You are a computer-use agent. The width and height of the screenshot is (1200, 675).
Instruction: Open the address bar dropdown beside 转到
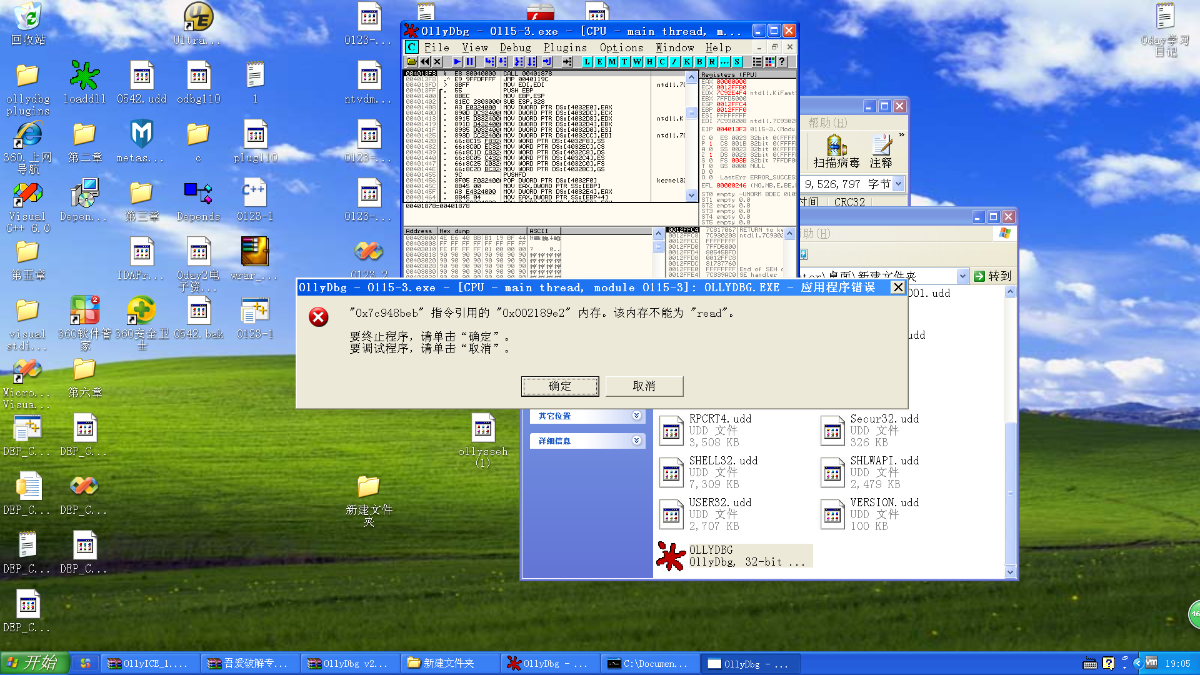point(963,276)
